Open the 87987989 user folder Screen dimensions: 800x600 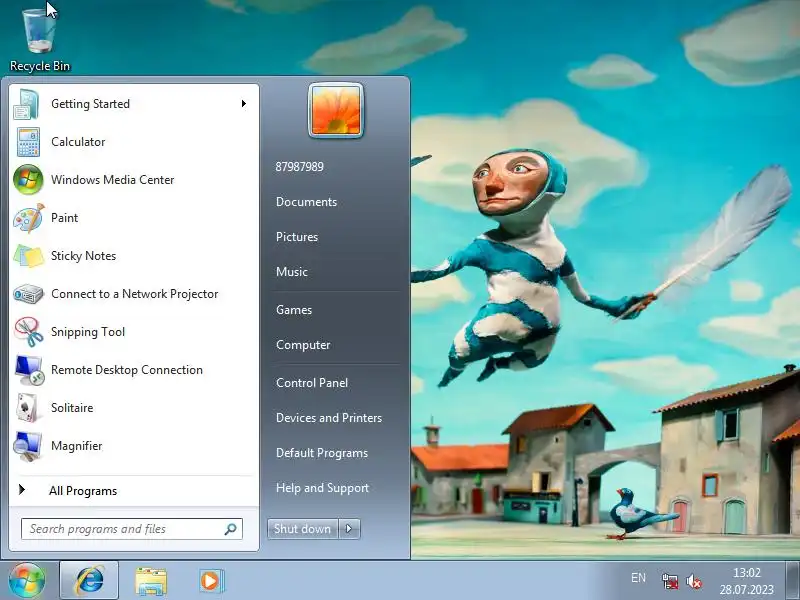299,167
